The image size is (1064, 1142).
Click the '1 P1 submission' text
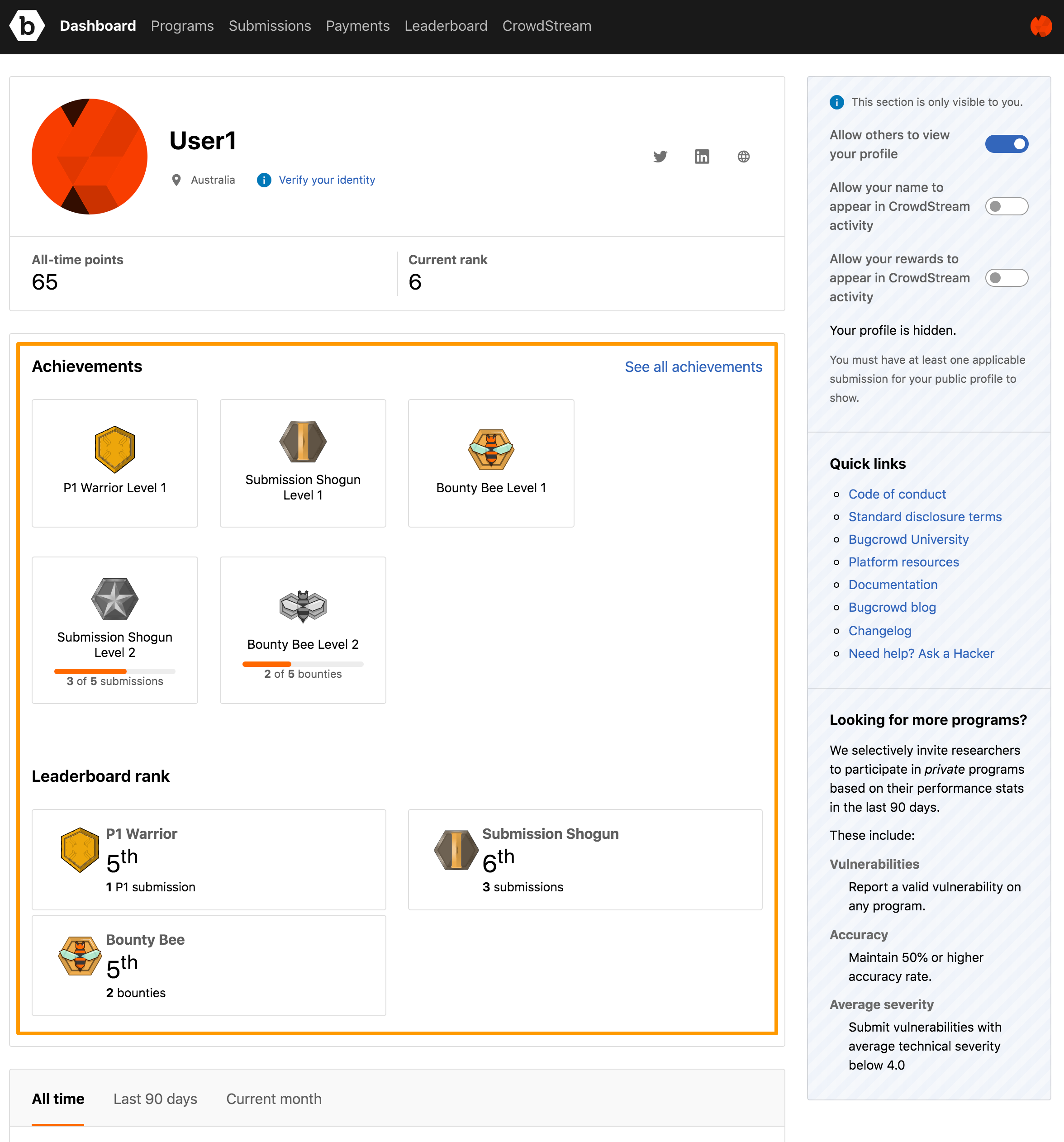[151, 887]
